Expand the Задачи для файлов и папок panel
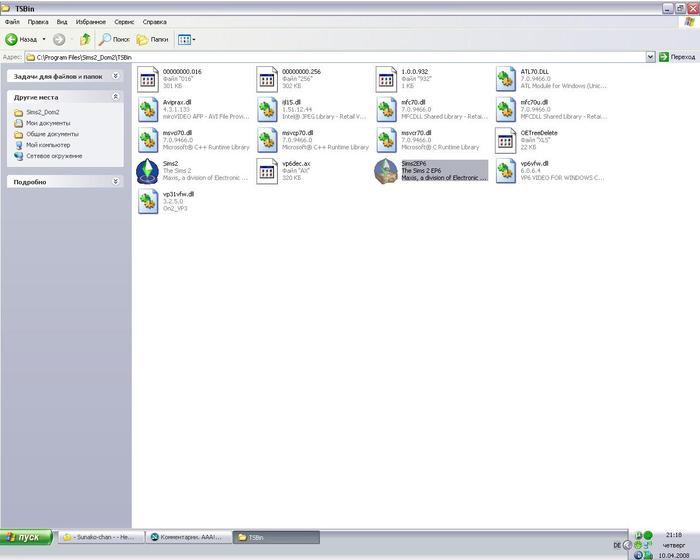This screenshot has width=700, height=560. point(116,76)
